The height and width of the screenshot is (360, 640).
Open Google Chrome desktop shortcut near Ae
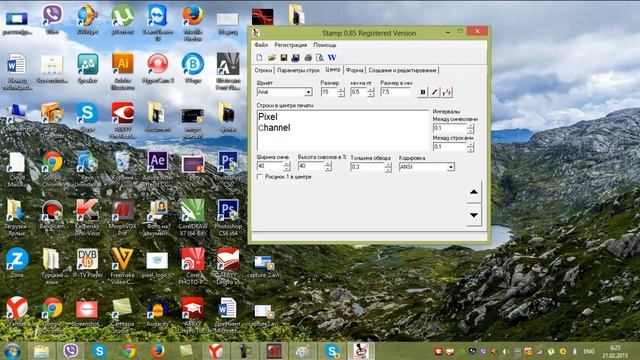(x=52, y=169)
